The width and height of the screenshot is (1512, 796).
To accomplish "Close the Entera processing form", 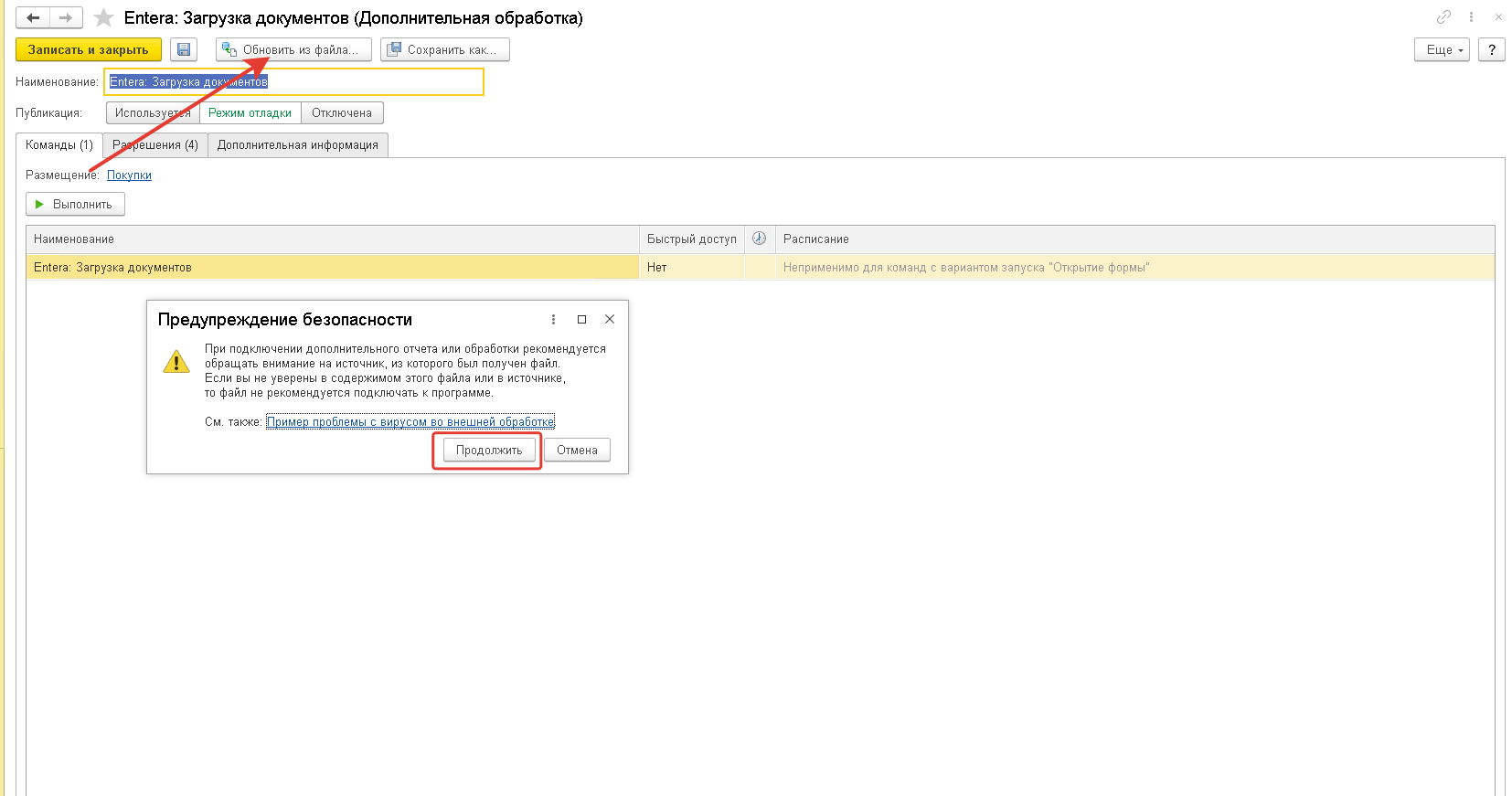I will 1498,17.
